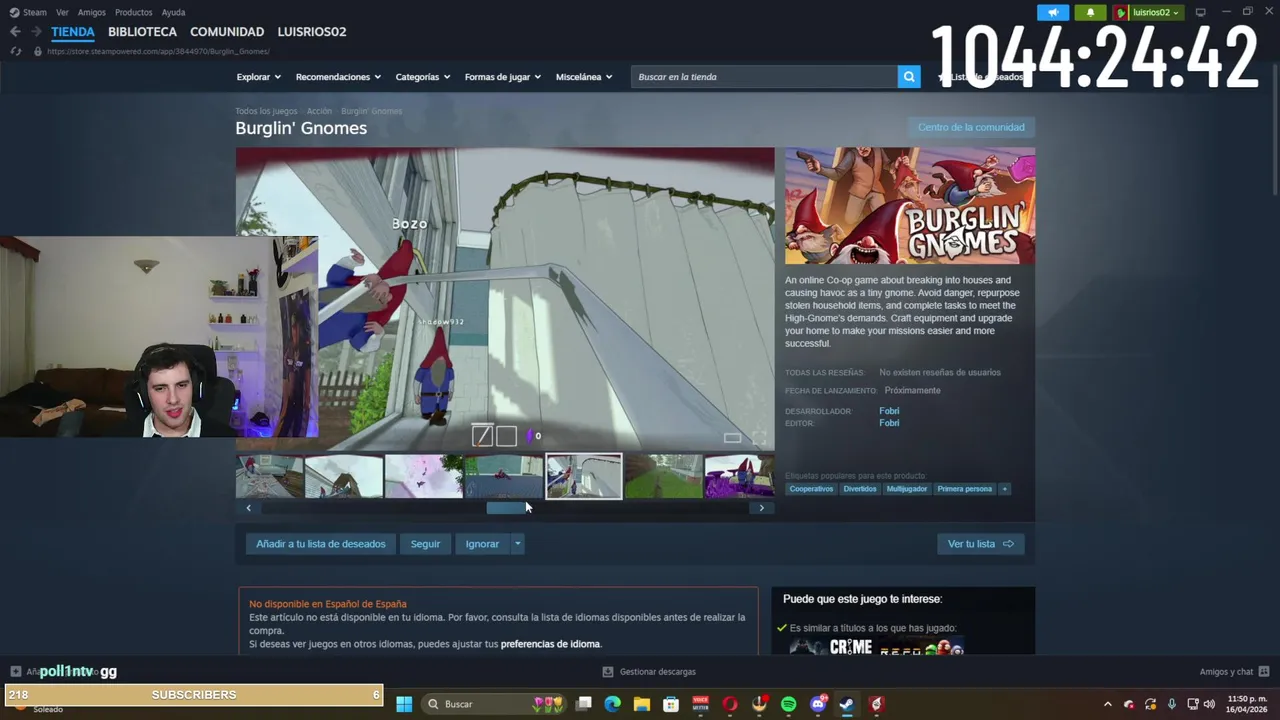
Task: Open the LUISRIOS02 profile tab
Action: click(312, 32)
